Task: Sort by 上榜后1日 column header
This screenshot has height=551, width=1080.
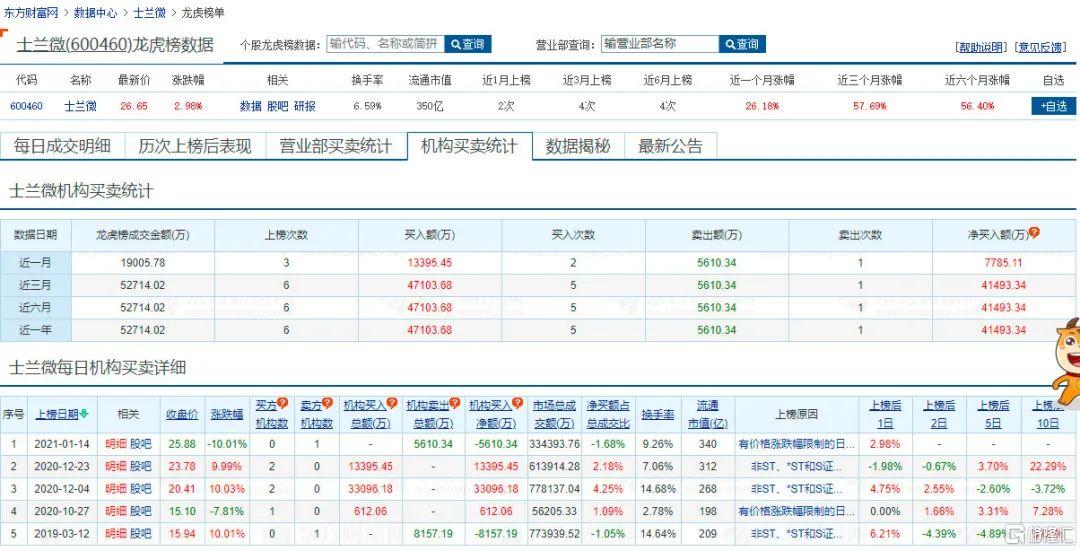Action: point(884,414)
